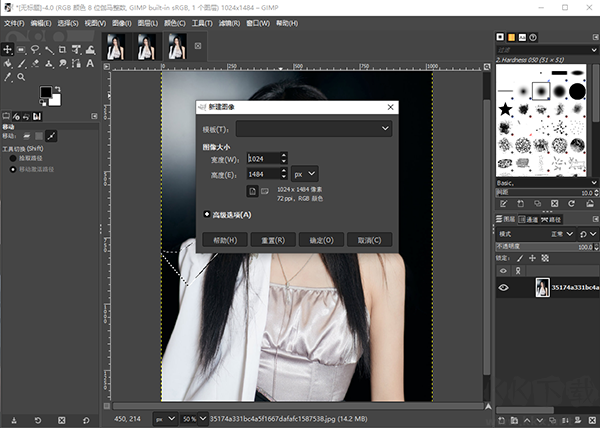Select the 拾取路径 radio option
This screenshot has height=428, width=600.
[13, 158]
